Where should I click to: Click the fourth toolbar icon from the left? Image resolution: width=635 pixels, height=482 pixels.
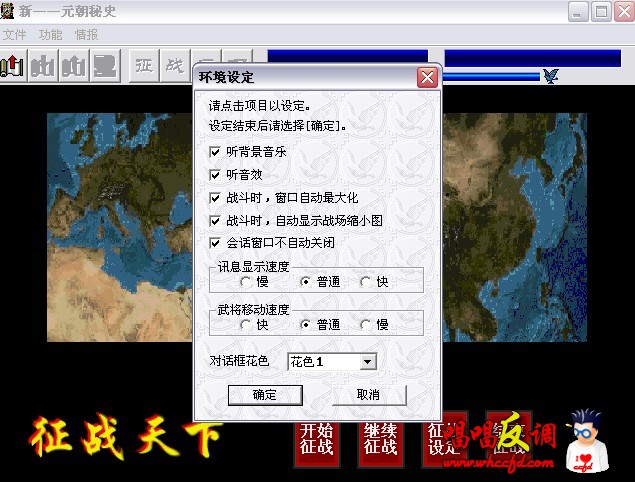tap(104, 66)
